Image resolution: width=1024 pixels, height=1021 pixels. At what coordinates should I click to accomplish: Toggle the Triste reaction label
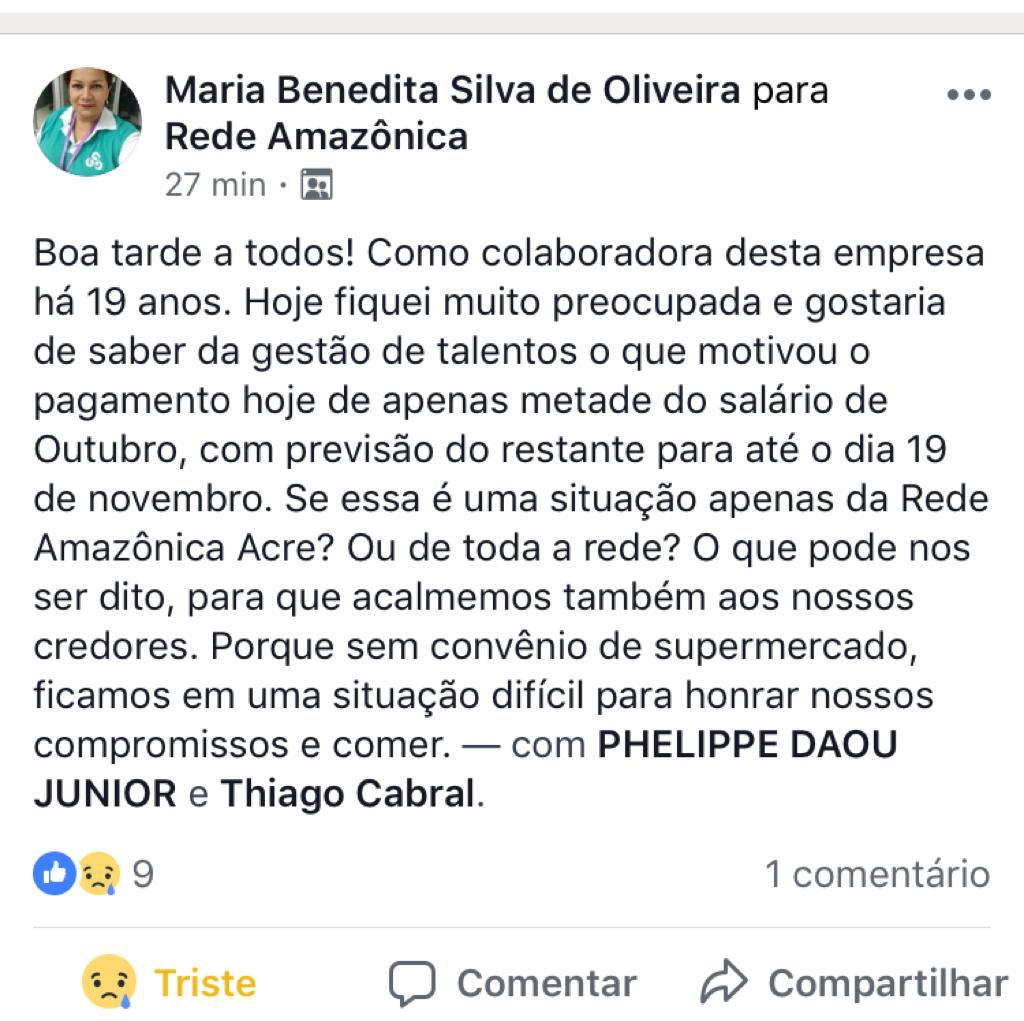(205, 983)
